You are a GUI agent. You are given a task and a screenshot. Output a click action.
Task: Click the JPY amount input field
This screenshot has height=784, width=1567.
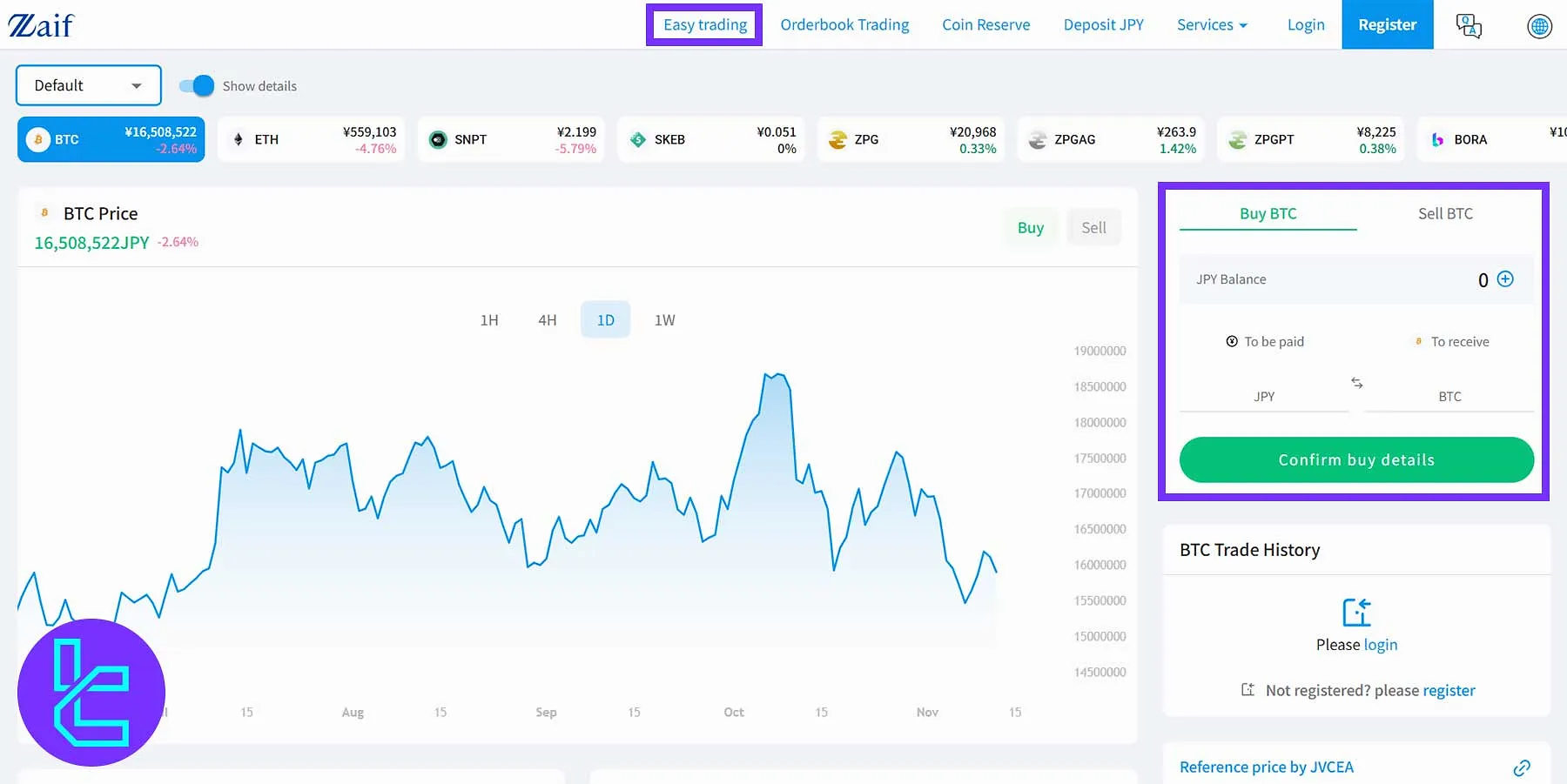tap(1264, 396)
